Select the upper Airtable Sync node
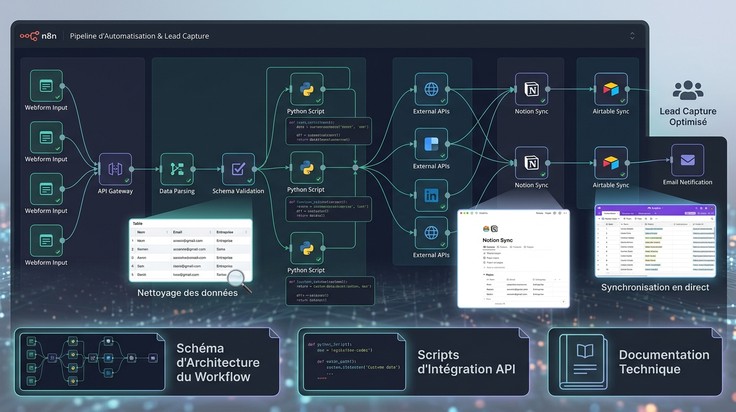The image size is (736, 412). click(x=611, y=89)
